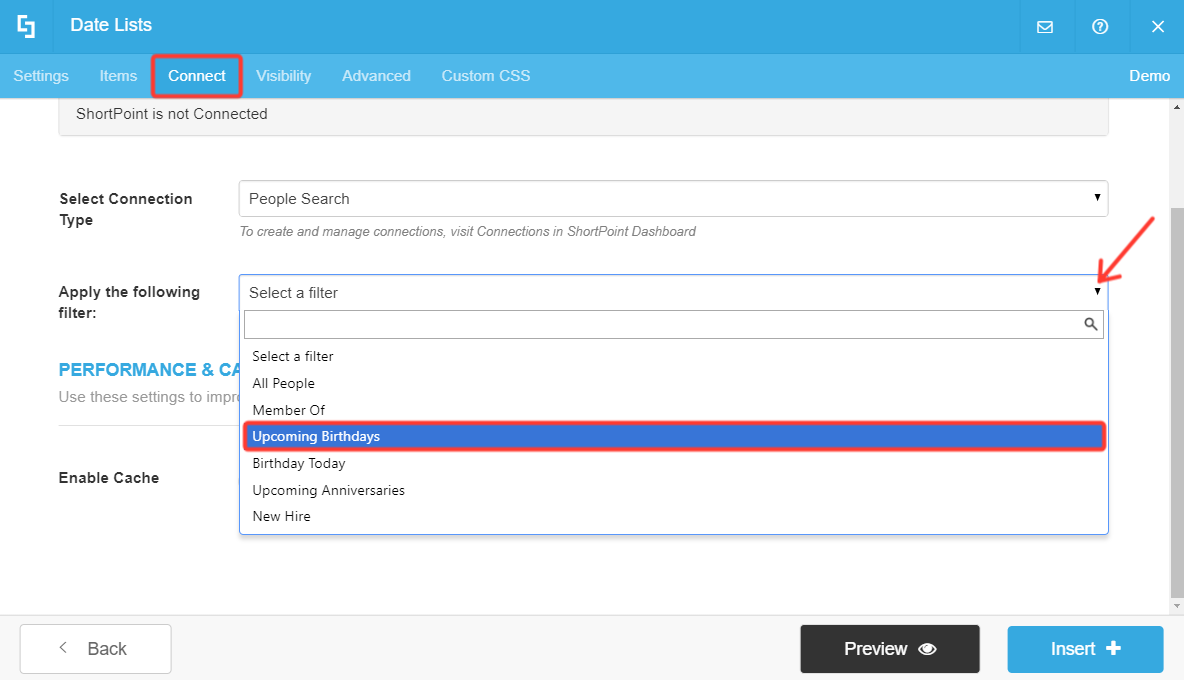Click the ShortPoint logo icon
Screen dimensions: 1184x680
[26, 26]
